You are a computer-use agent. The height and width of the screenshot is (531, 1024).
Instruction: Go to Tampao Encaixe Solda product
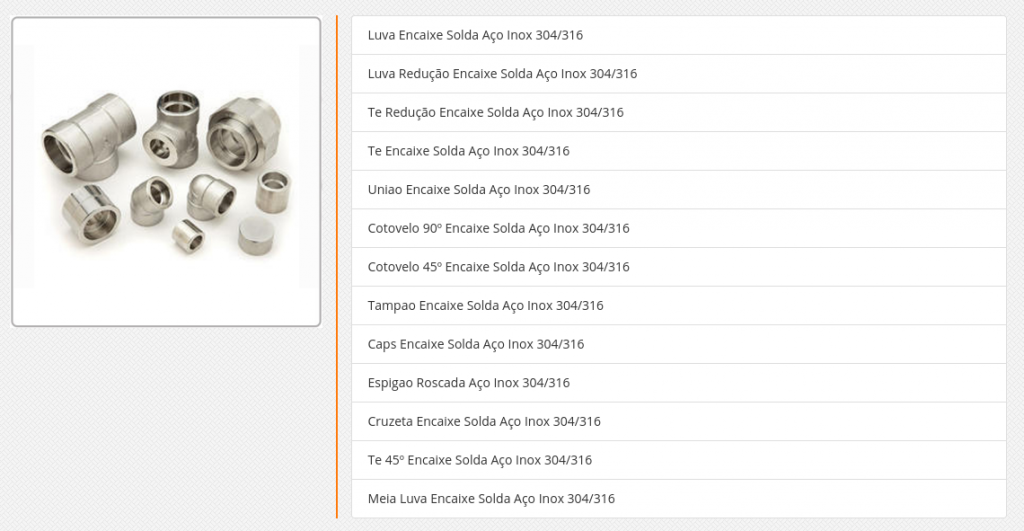[x=485, y=306]
